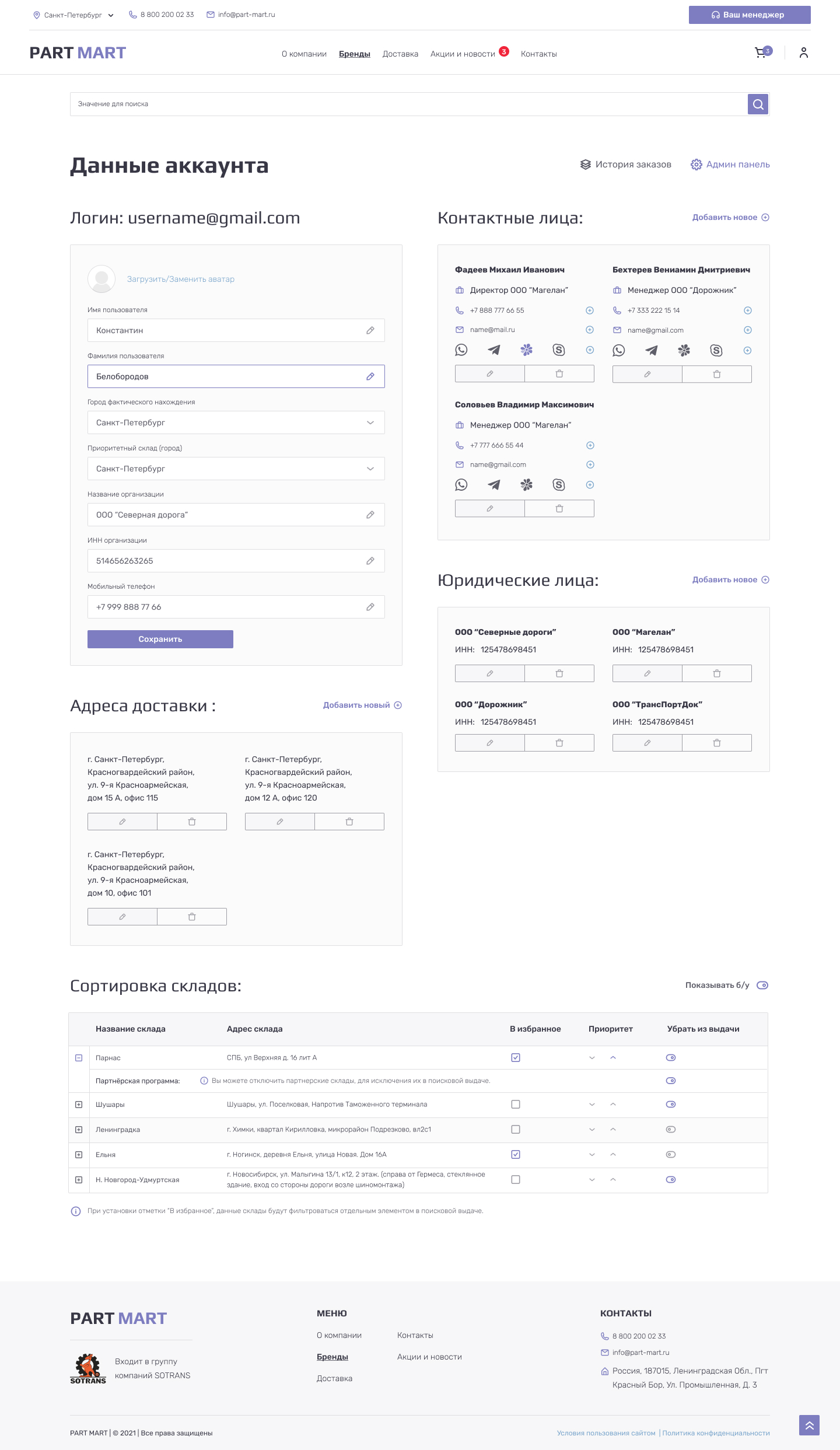This screenshot has width=840, height=1450.
Task: Go to Акции и новости in header
Action: point(463,54)
